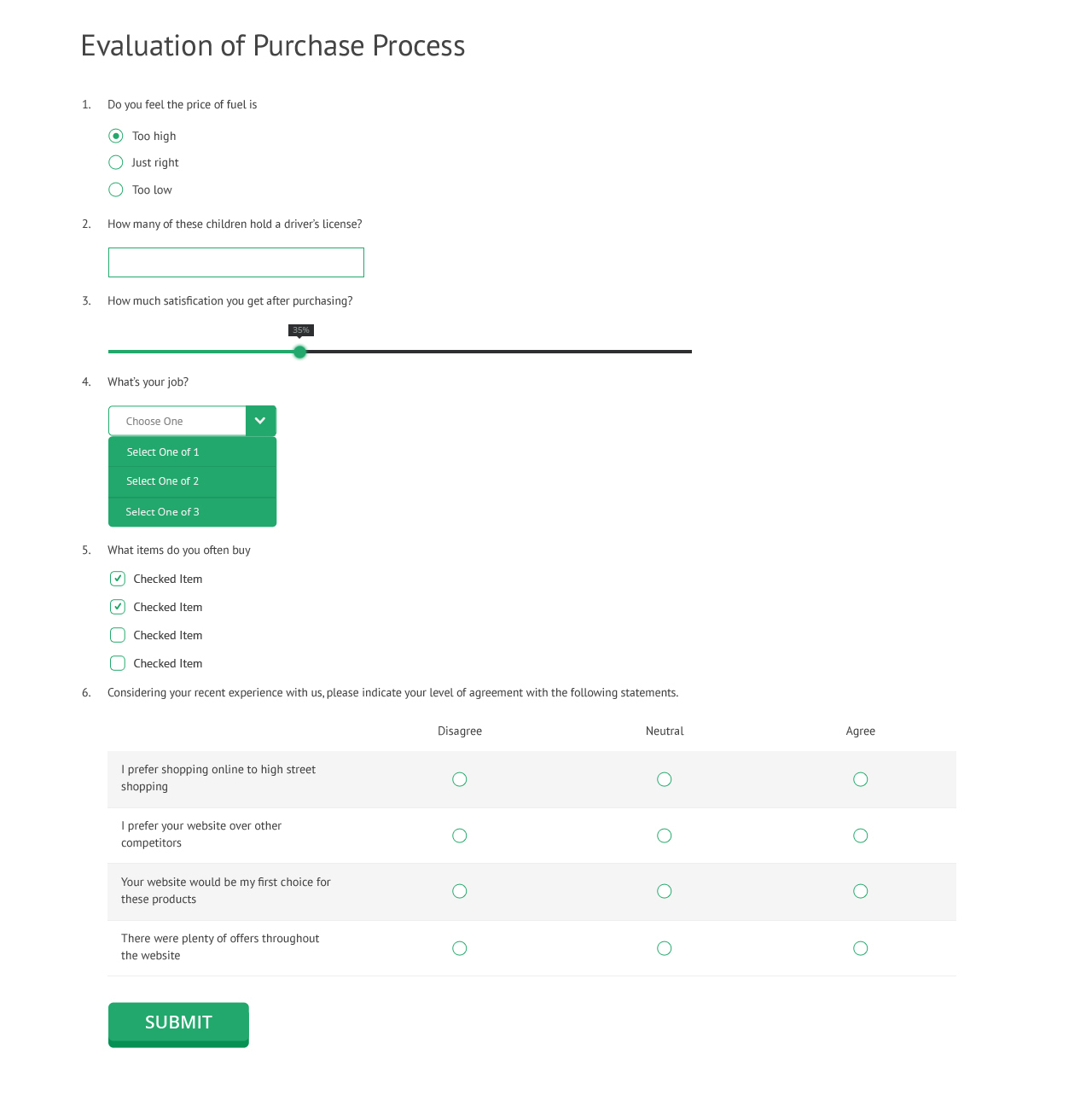Mark Agree for plenty of offers statement
Viewport: 1092px width, 1101px height.
(861, 948)
